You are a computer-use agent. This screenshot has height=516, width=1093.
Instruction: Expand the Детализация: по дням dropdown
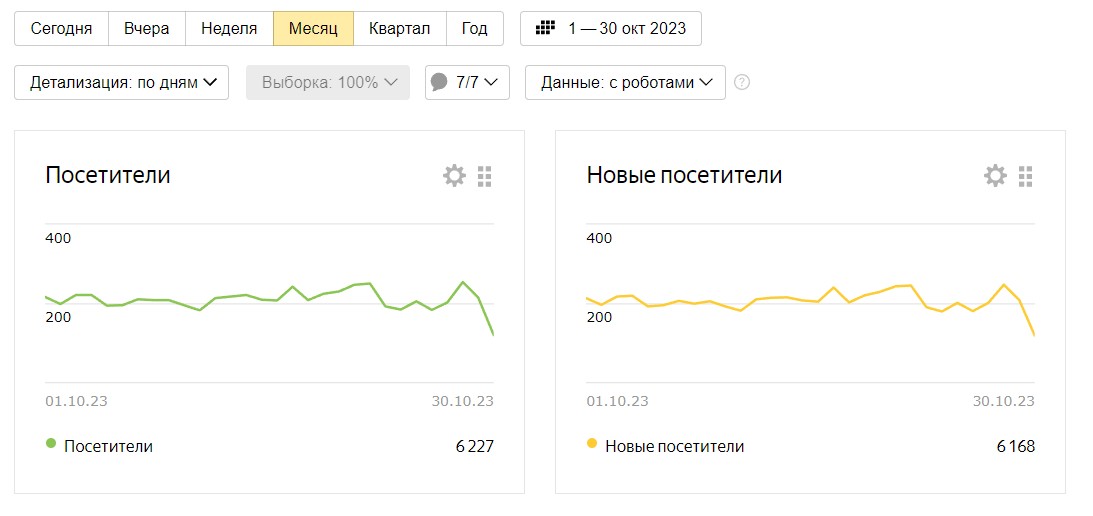coord(122,83)
